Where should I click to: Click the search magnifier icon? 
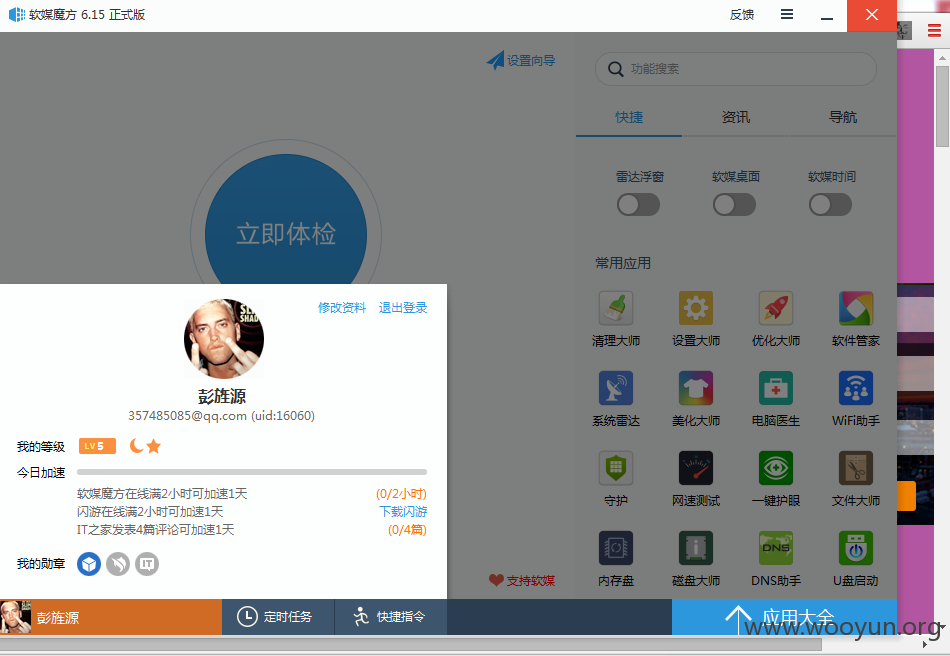tap(616, 69)
